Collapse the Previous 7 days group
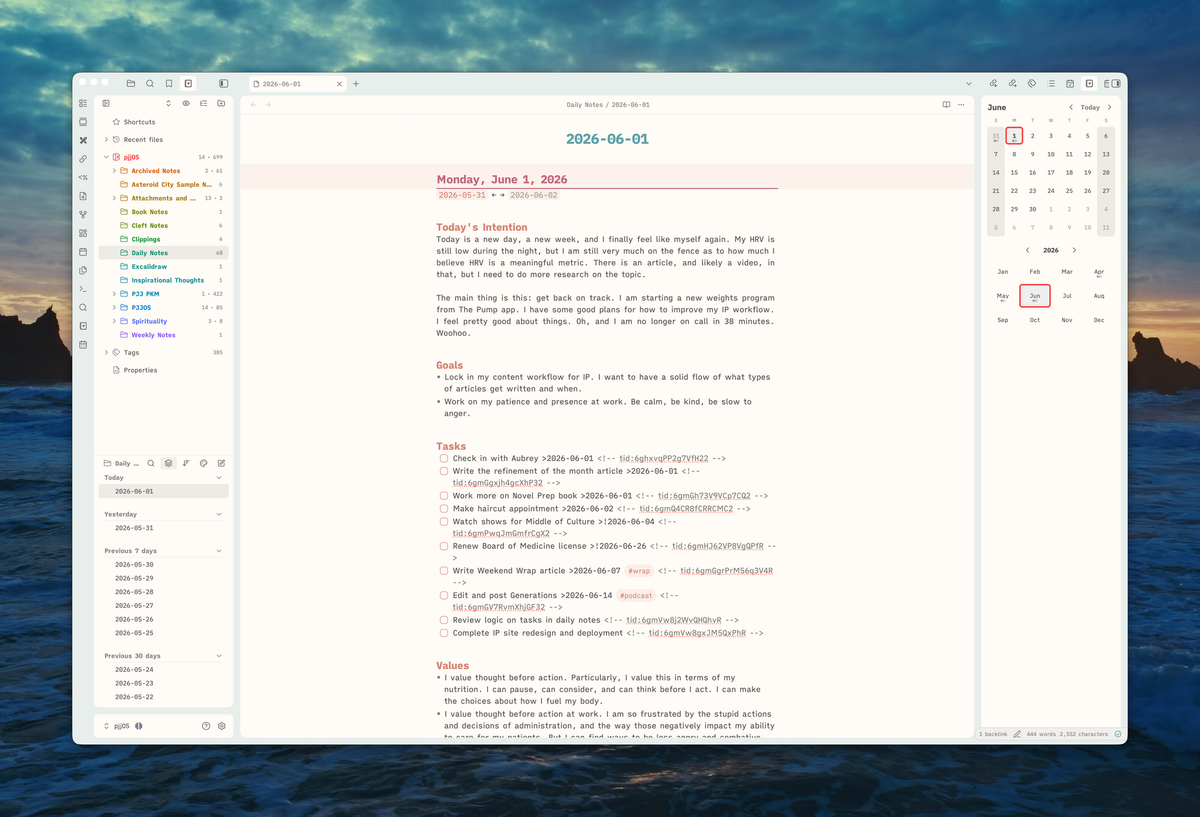The image size is (1200, 817). pyautogui.click(x=220, y=551)
